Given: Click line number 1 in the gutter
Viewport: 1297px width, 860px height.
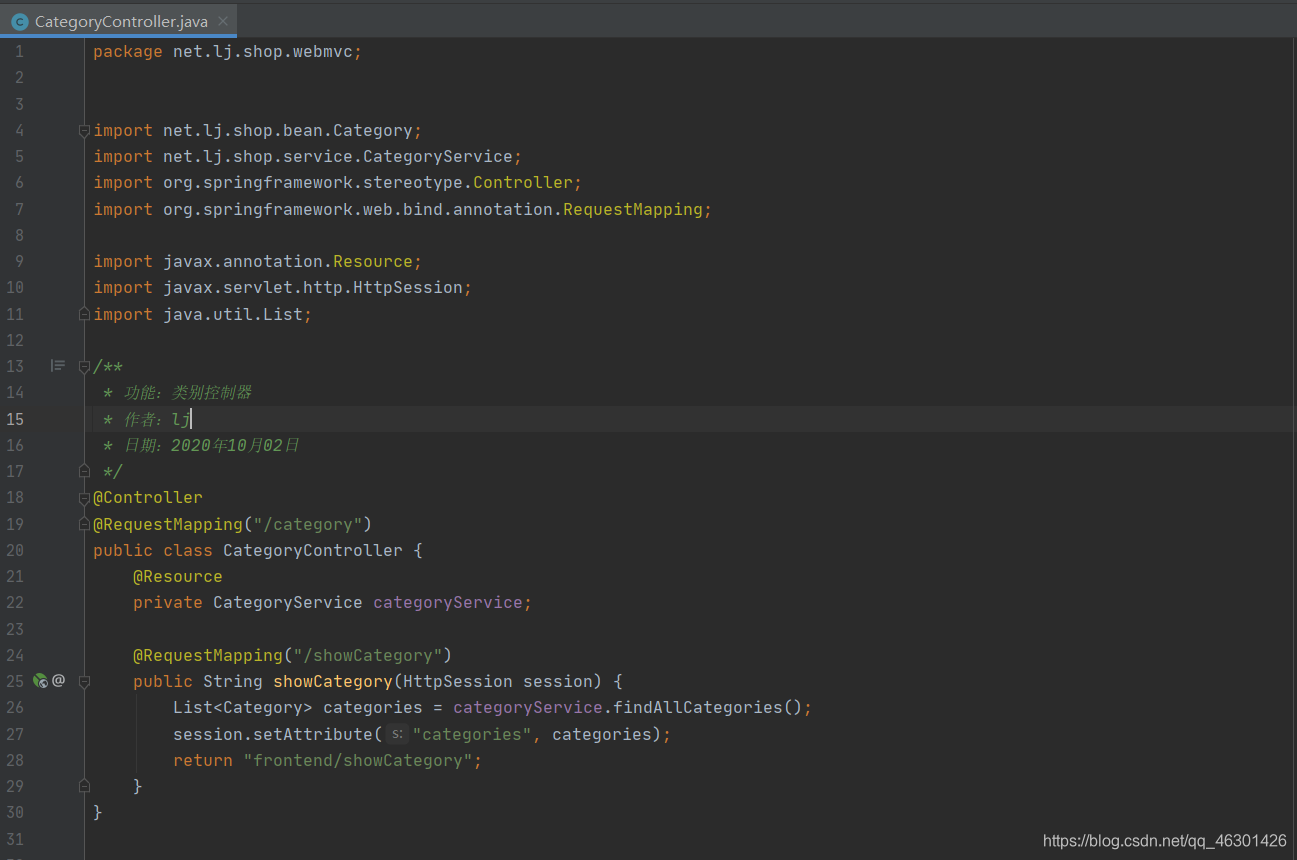Looking at the screenshot, I should pyautogui.click(x=19, y=51).
